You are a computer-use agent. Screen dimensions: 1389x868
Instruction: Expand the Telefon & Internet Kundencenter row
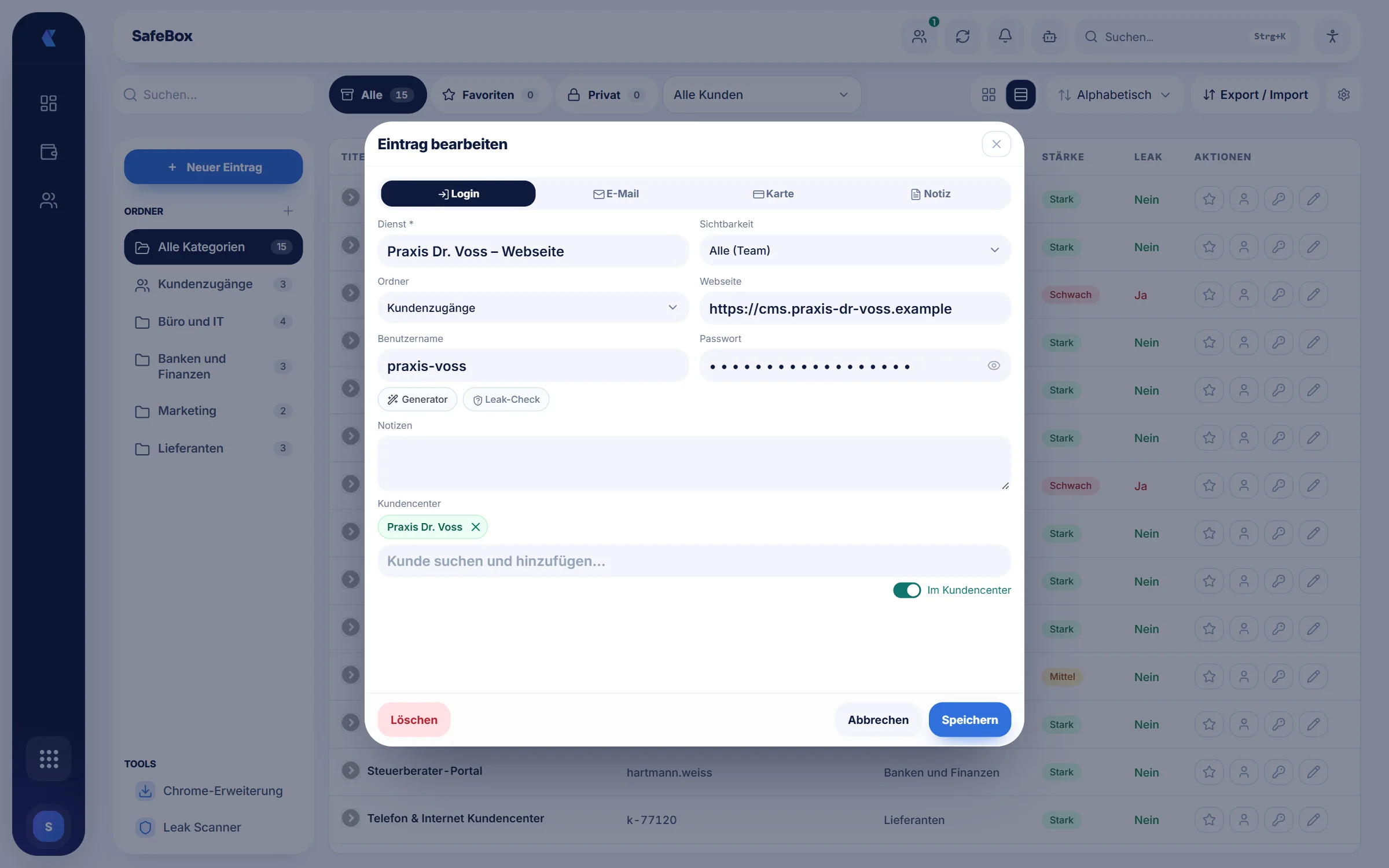point(350,818)
